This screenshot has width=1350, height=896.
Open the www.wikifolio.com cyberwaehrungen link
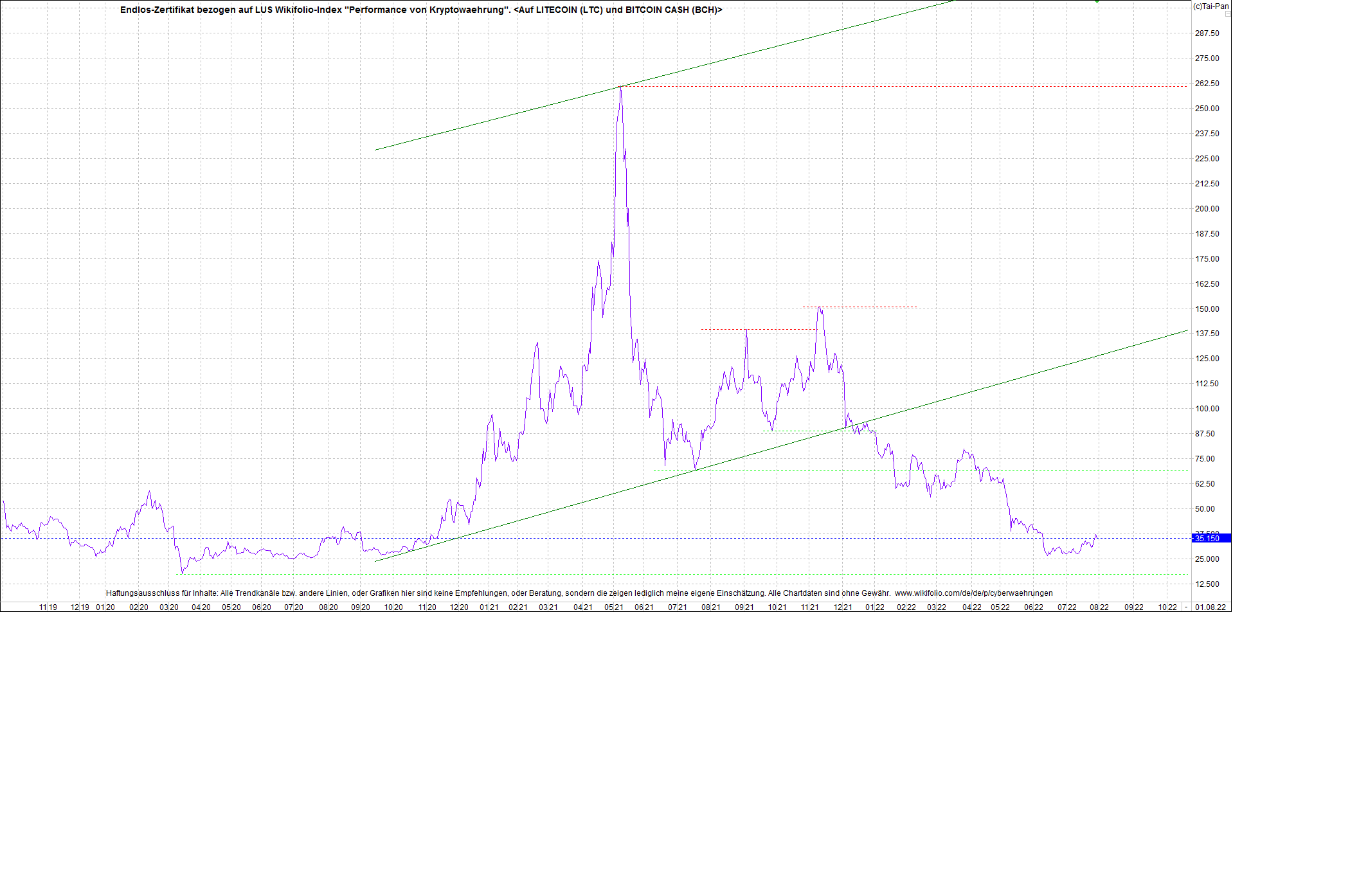pyautogui.click(x=973, y=593)
